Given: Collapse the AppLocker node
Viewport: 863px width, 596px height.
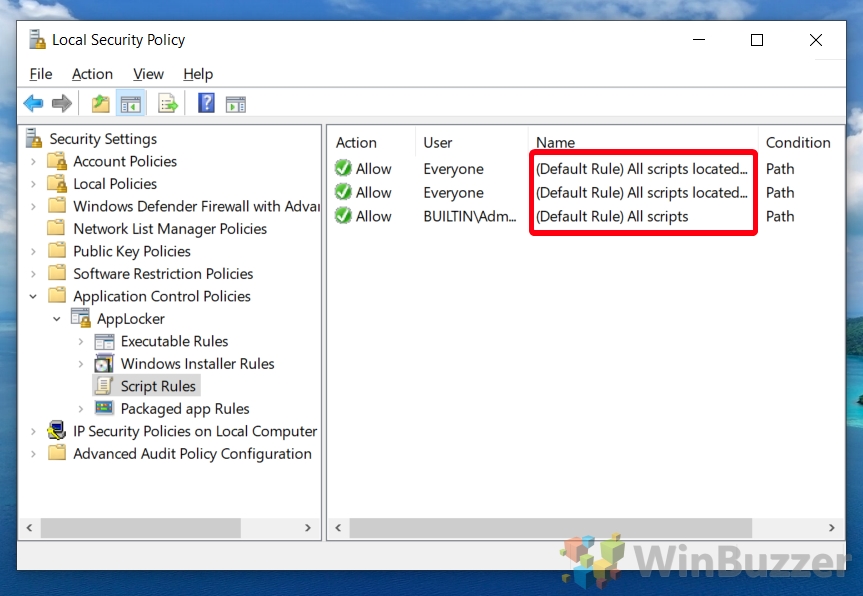Looking at the screenshot, I should coord(57,319).
